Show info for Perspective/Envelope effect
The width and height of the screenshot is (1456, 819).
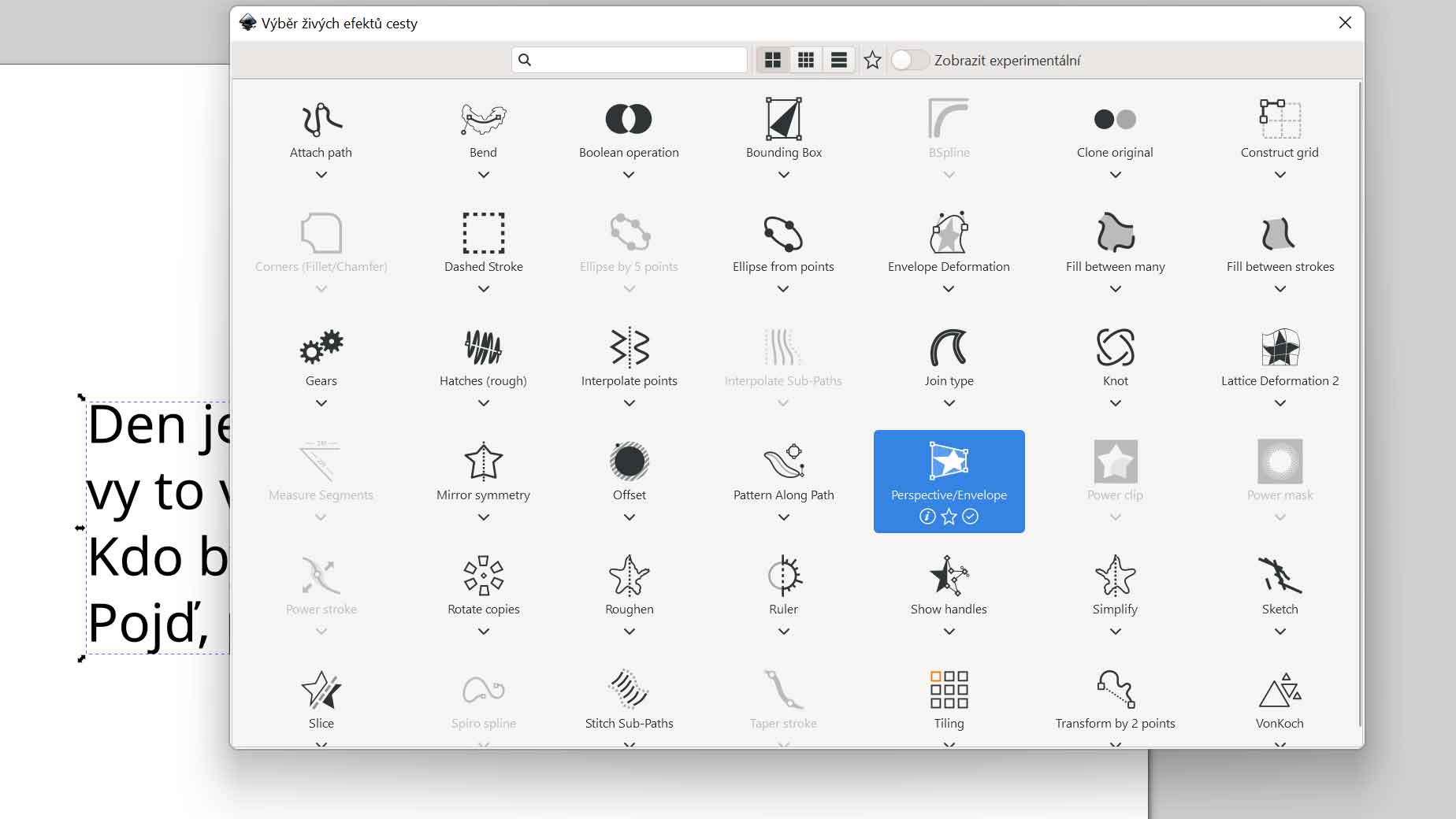pyautogui.click(x=927, y=517)
